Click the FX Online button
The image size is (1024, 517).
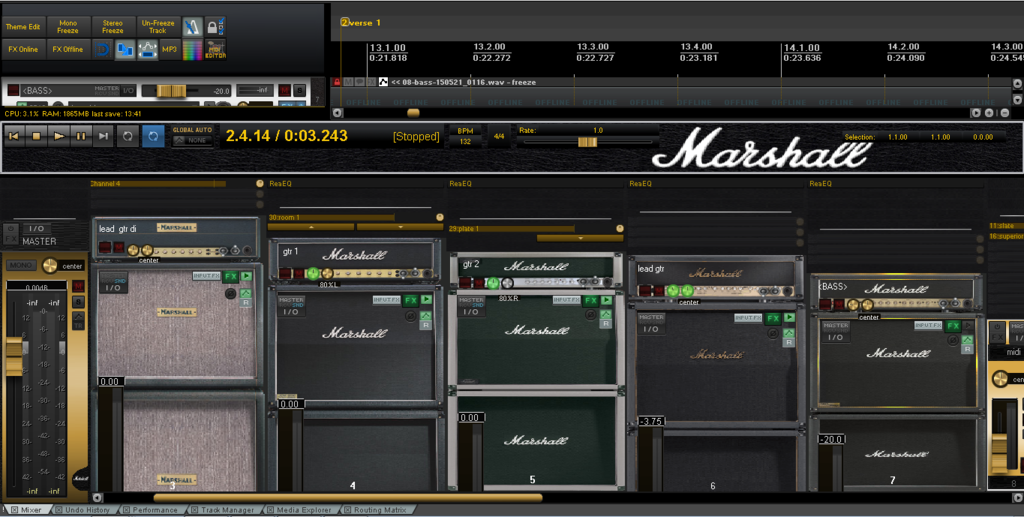23,50
